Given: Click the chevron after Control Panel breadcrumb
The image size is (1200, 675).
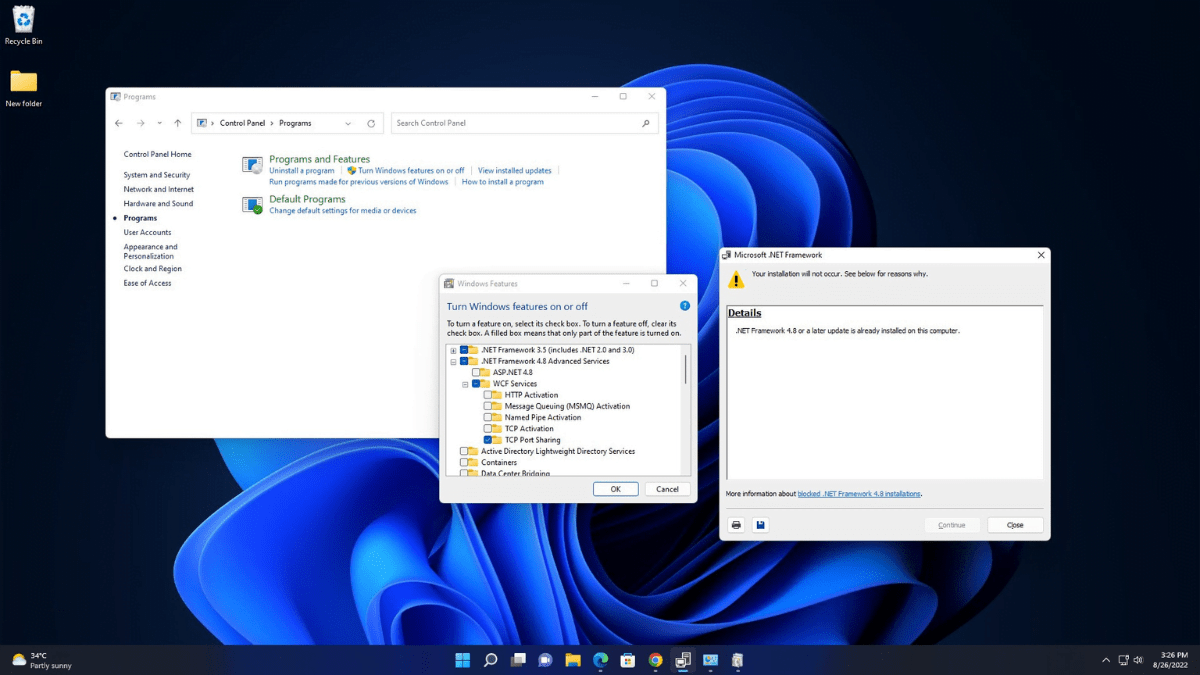Looking at the screenshot, I should (272, 123).
